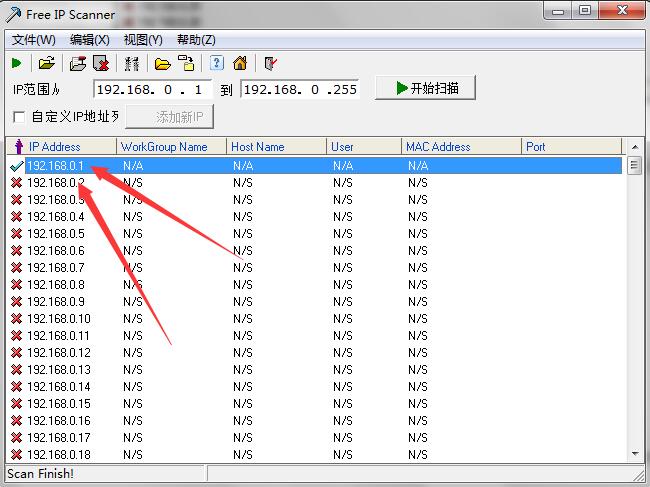Open the 文件(W) menu
The width and height of the screenshot is (650, 487).
click(x=33, y=40)
